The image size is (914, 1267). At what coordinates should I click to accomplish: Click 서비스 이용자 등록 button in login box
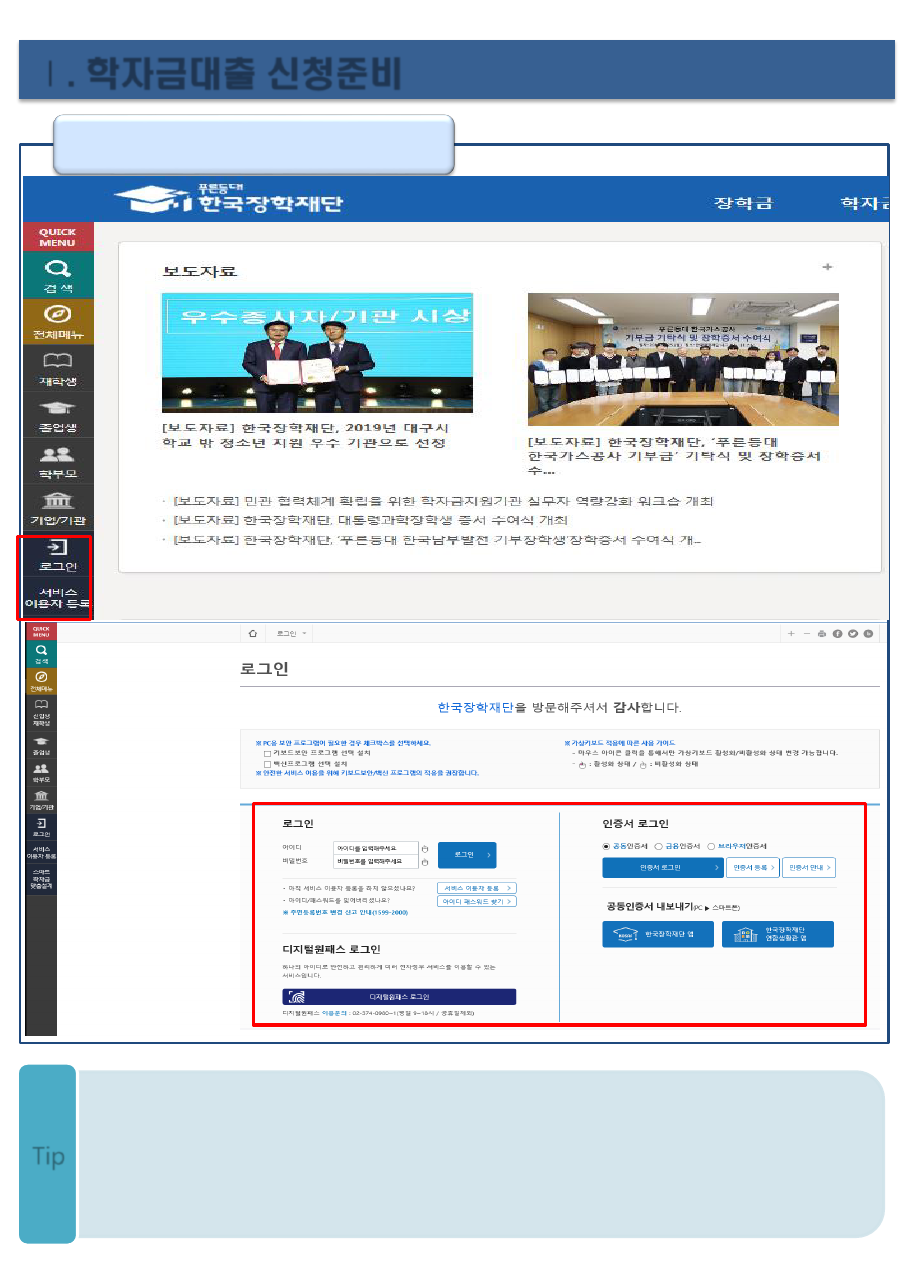pyautogui.click(x=477, y=888)
